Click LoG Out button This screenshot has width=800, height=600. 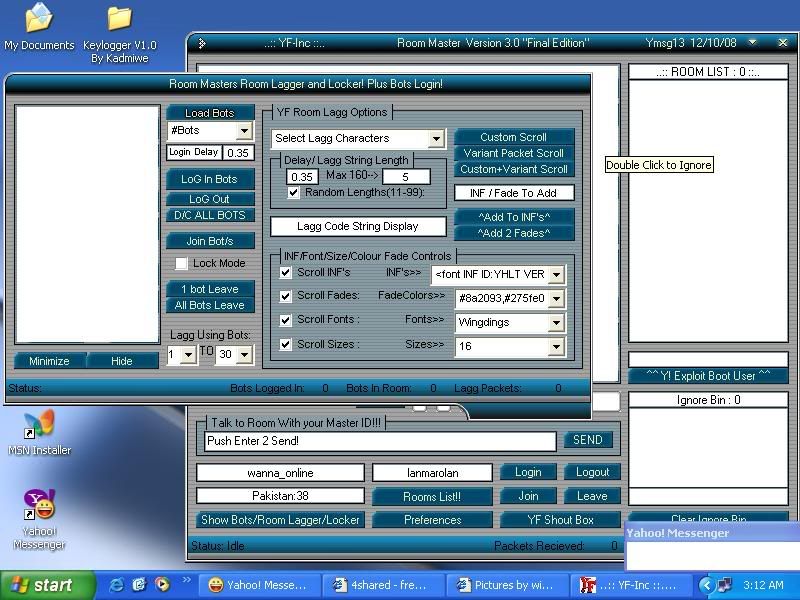coord(210,199)
